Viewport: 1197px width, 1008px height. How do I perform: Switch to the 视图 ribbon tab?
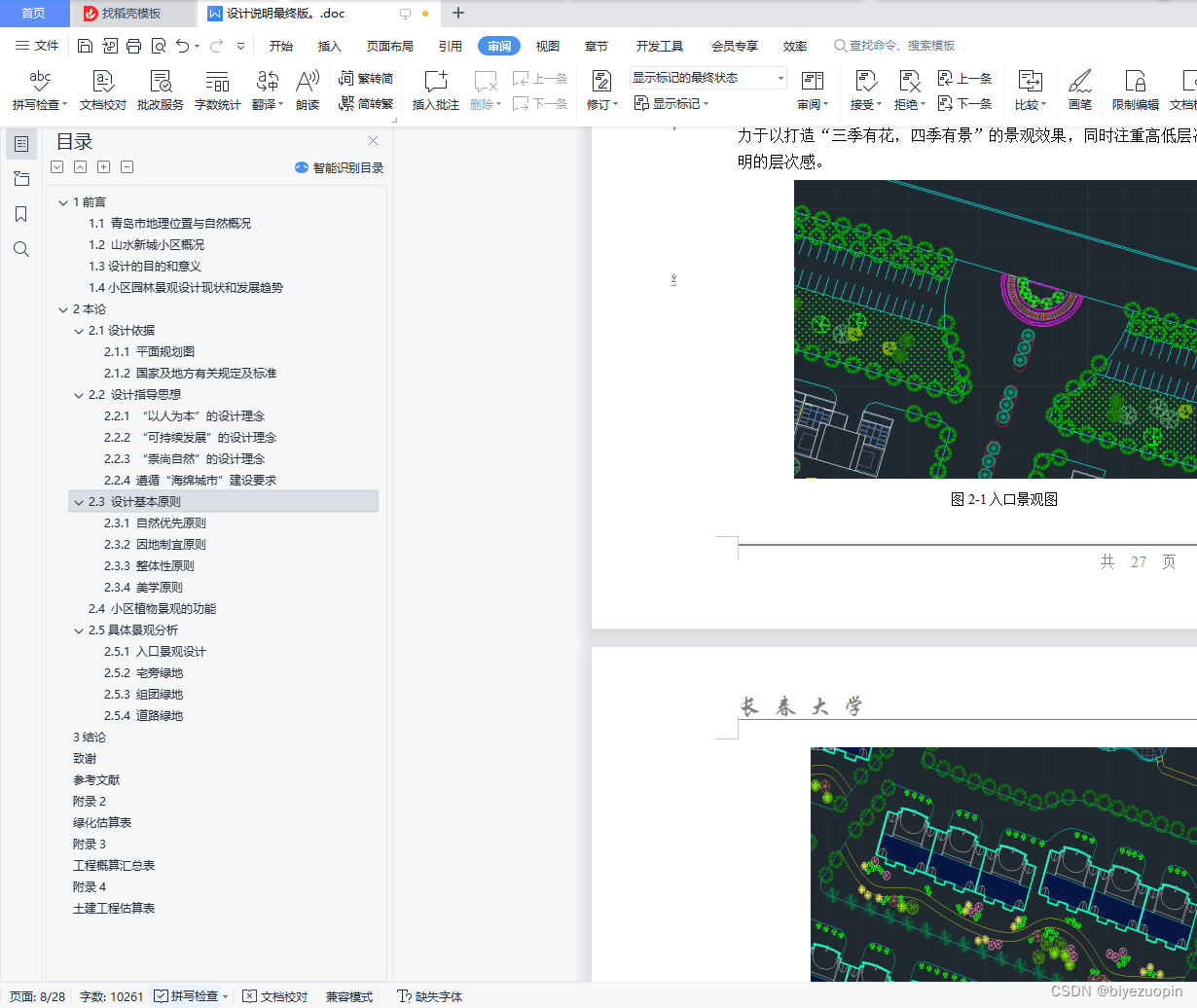coord(548,46)
